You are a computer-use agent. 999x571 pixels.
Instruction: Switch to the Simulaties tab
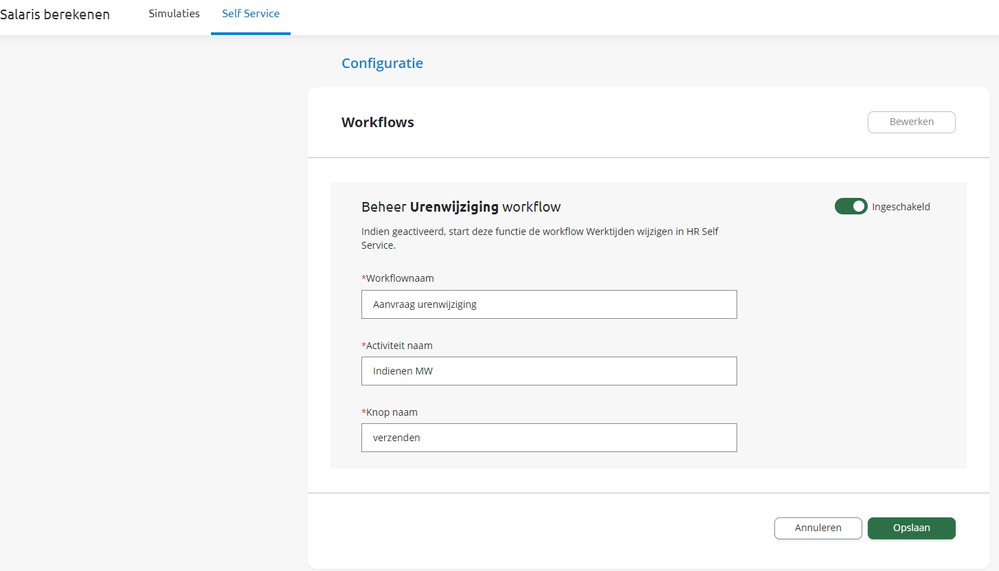(174, 14)
